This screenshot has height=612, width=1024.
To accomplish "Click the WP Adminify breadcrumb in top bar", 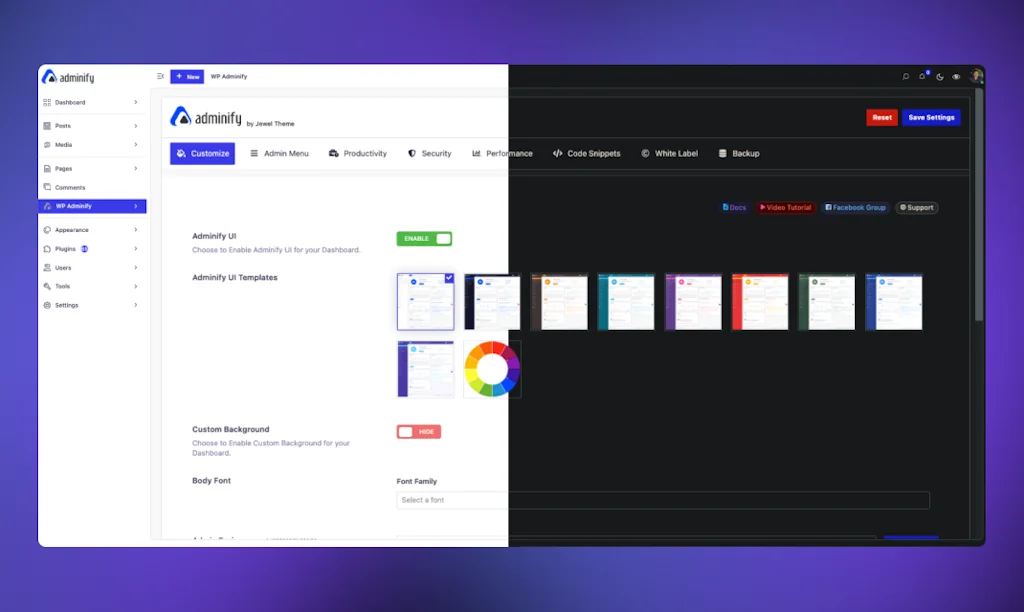I will click(229, 76).
